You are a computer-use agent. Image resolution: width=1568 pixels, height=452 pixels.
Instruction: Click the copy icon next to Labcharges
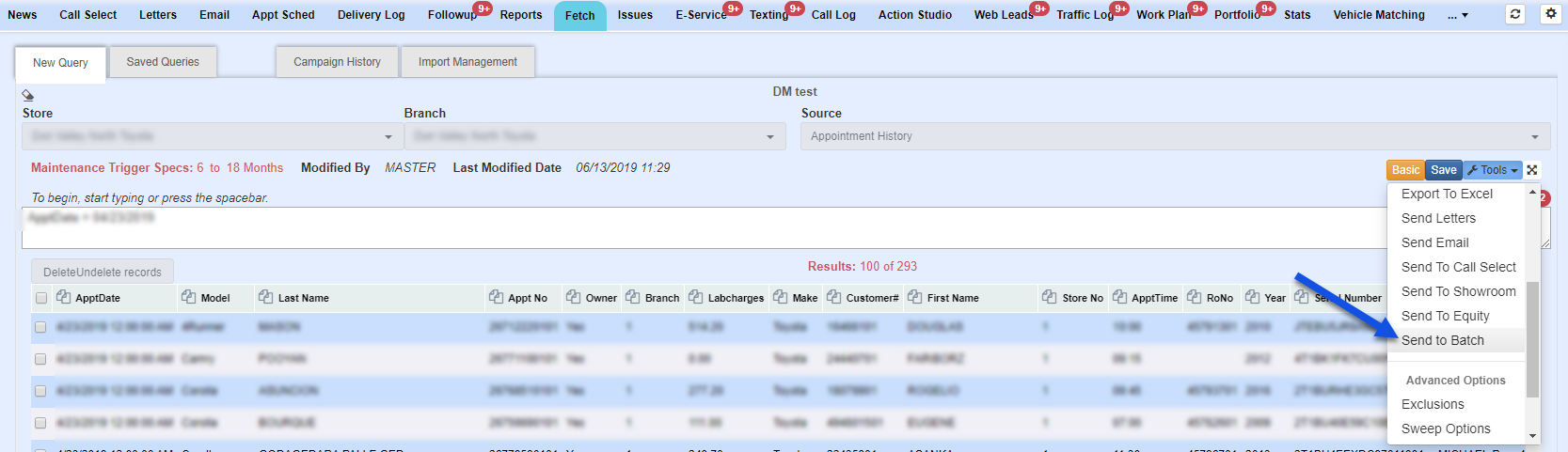pyautogui.click(x=695, y=298)
